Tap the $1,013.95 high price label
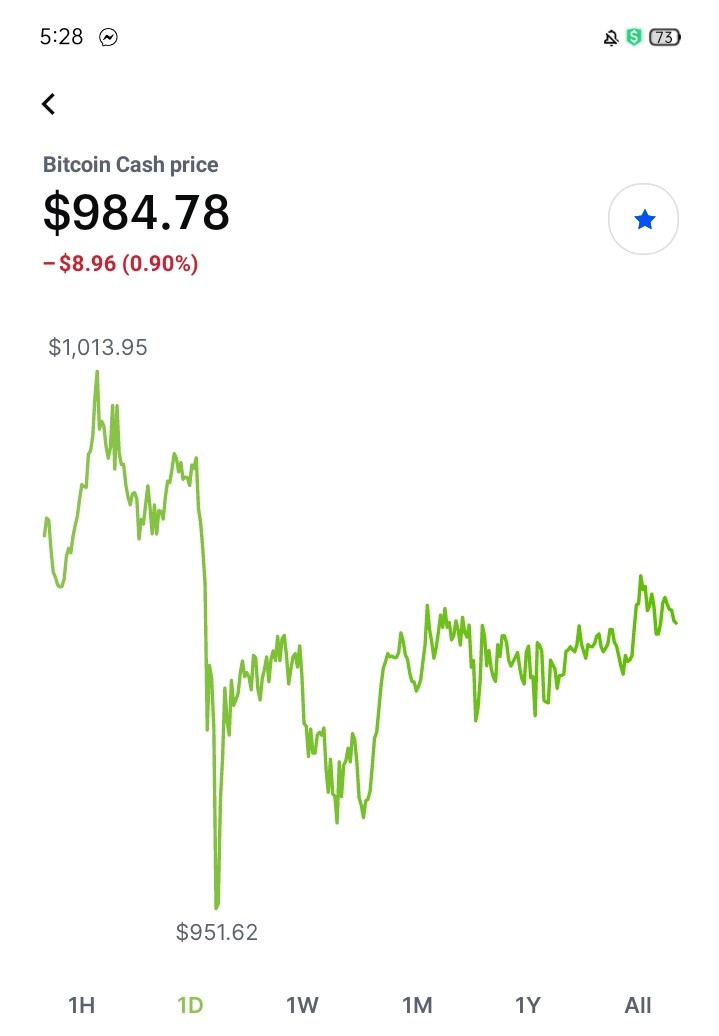This screenshot has width=719, height=1036. coord(98,347)
